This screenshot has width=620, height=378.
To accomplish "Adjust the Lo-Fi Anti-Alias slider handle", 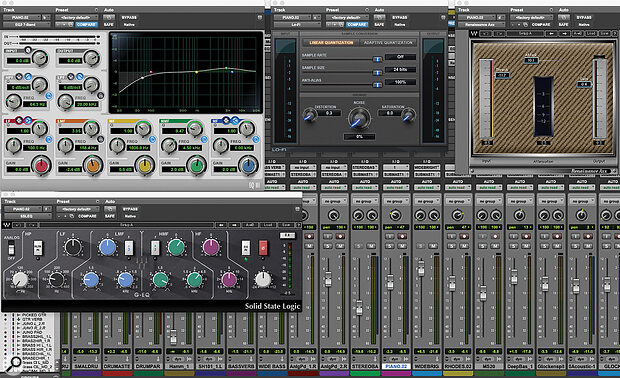I will (378, 85).
